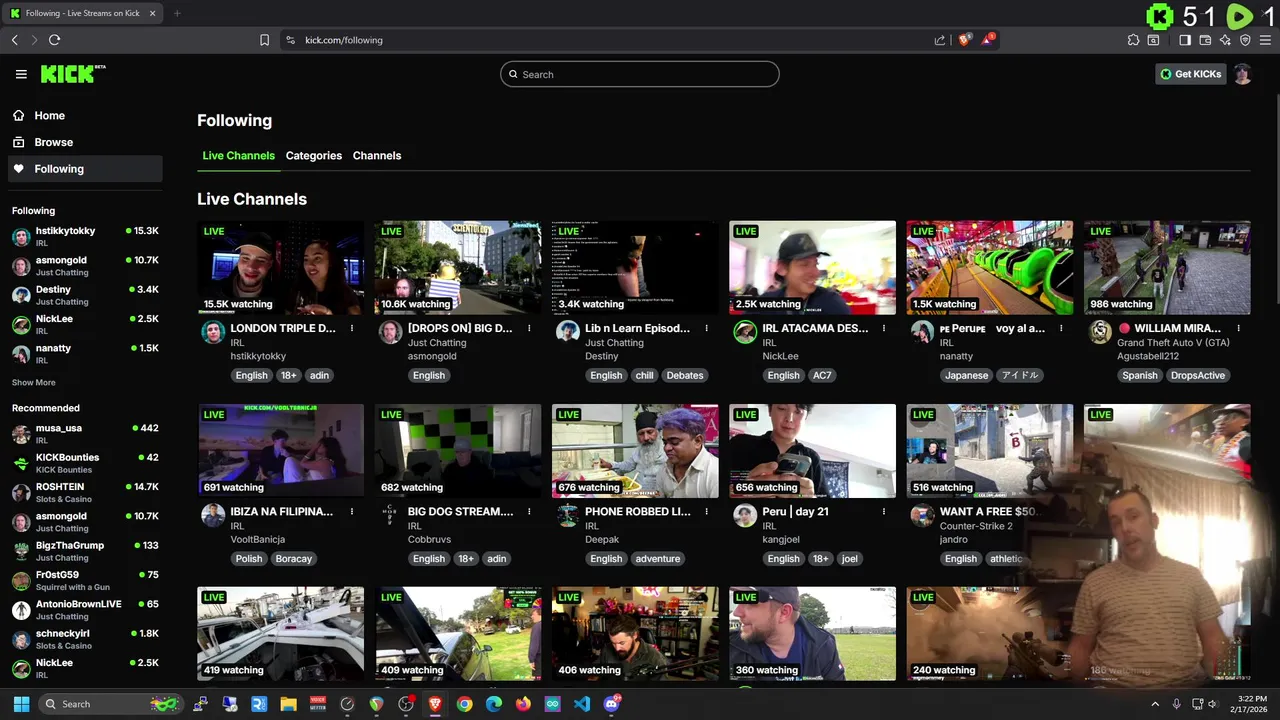This screenshot has height=720, width=1280.
Task: Open the 15.5K watching stream thumbnail
Action: tap(281, 268)
